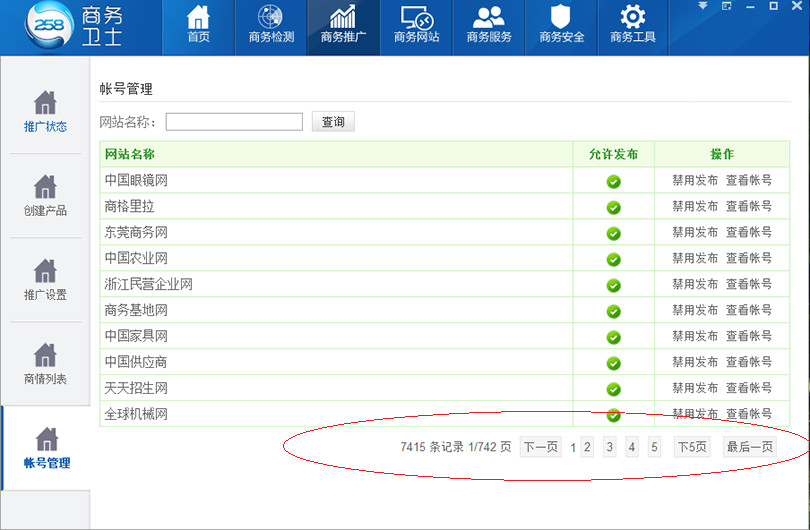Open 推广设置 in sidebar
This screenshot has height=530, width=810.
(45, 280)
